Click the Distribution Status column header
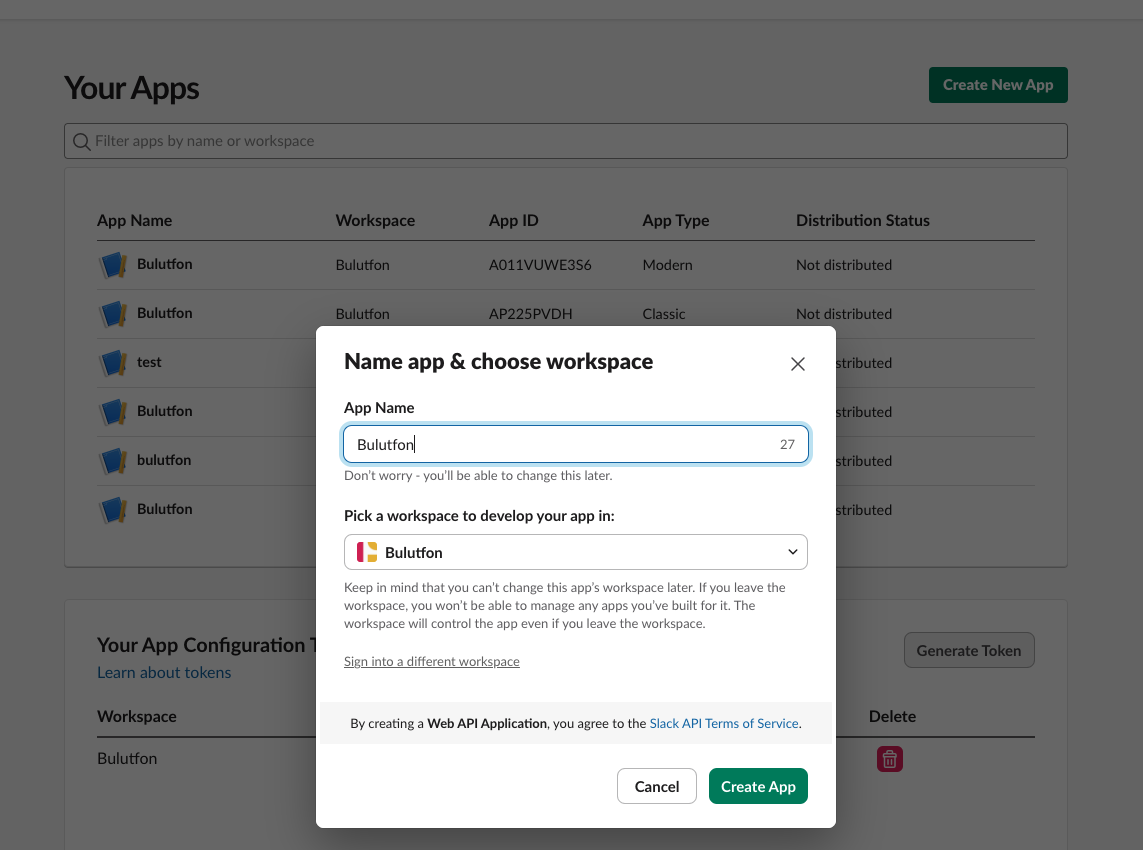This screenshot has height=850, width=1143. tap(862, 220)
